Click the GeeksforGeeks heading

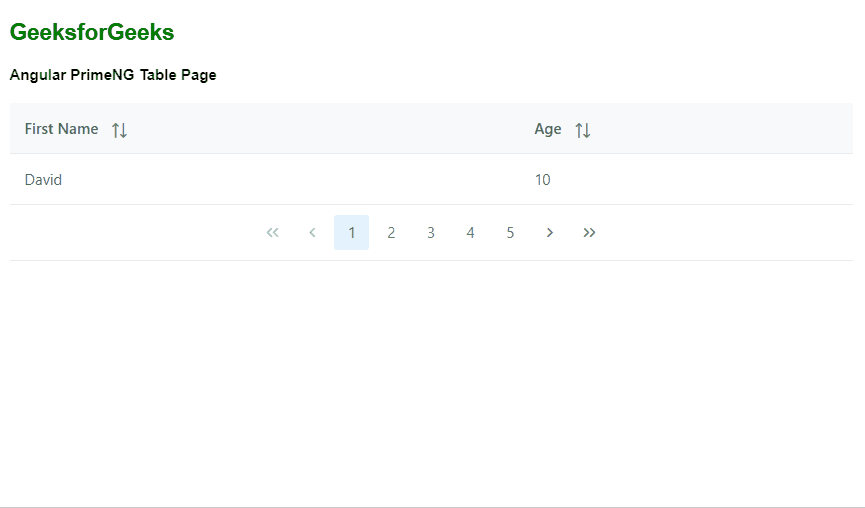(92, 33)
